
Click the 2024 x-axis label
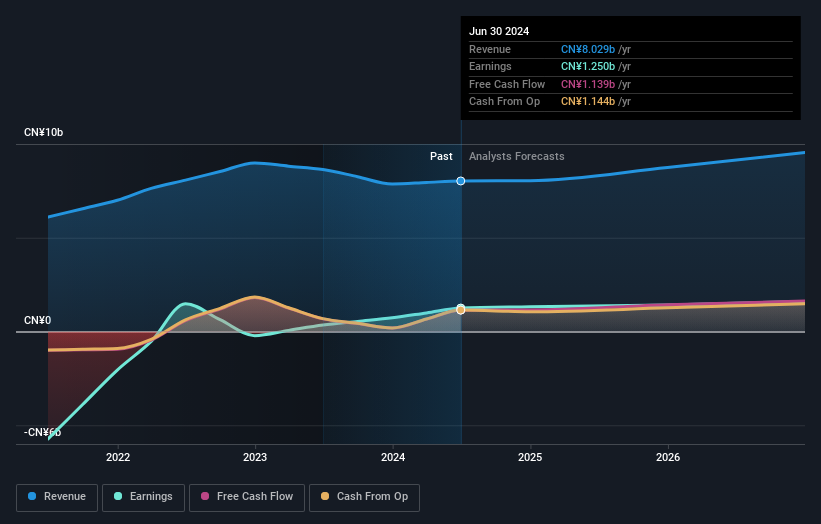click(x=393, y=457)
